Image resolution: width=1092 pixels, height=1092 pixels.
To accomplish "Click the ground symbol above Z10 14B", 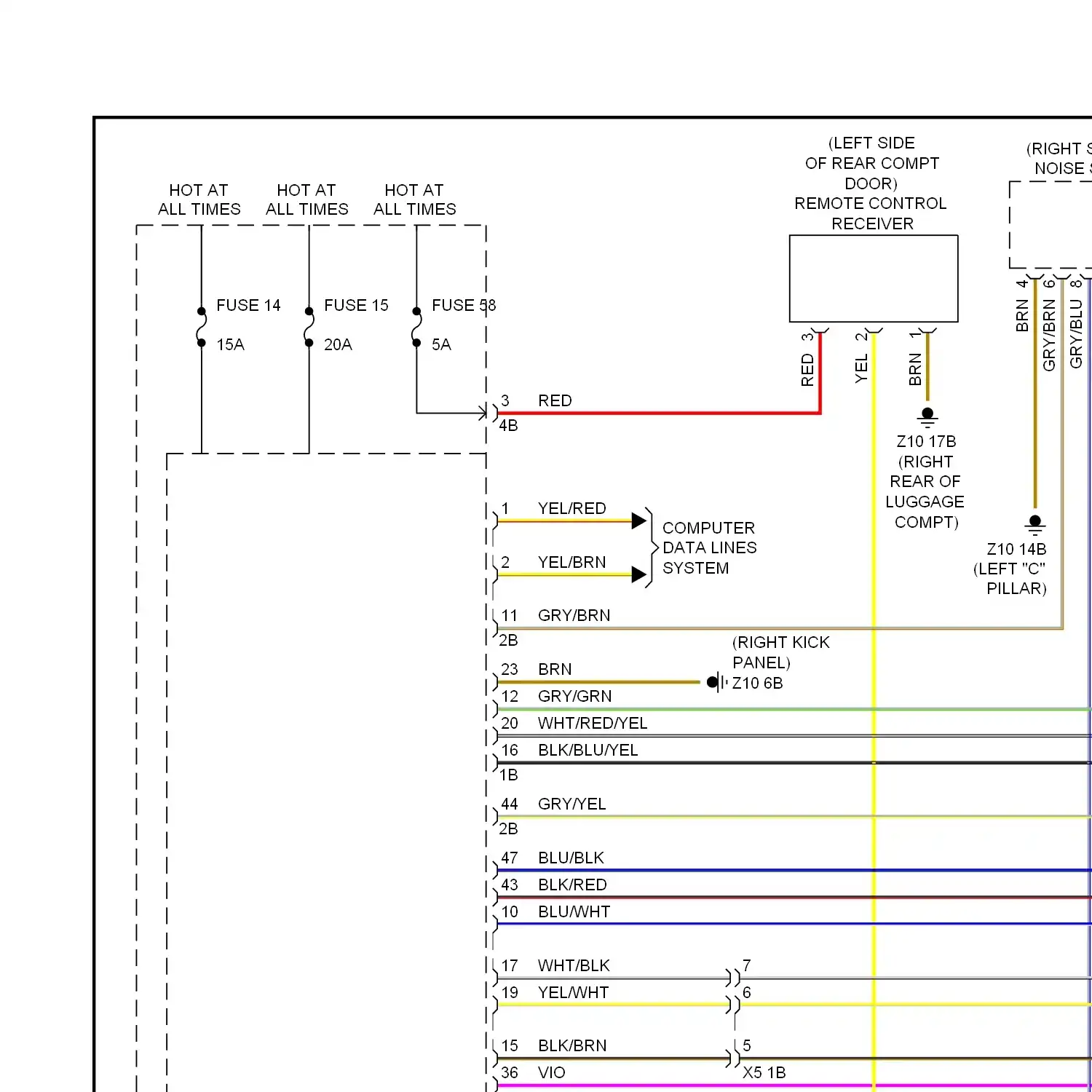I will point(1035,525).
